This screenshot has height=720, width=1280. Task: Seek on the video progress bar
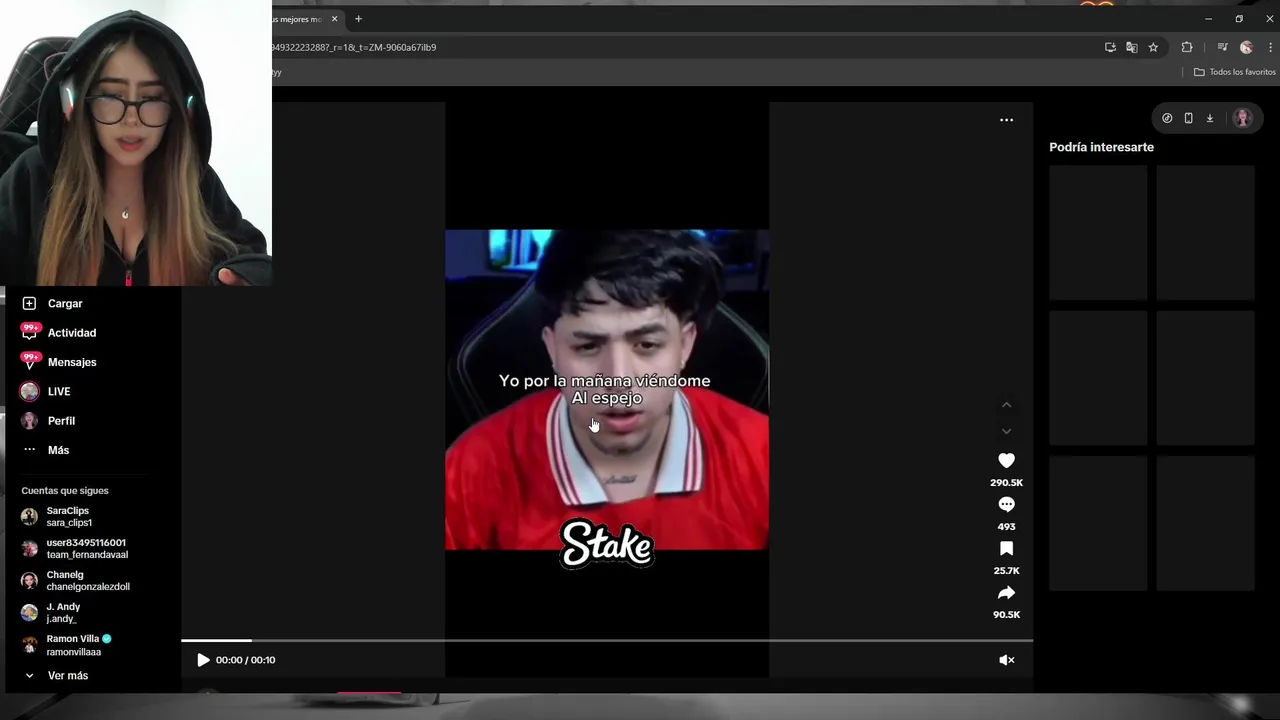(x=606, y=640)
